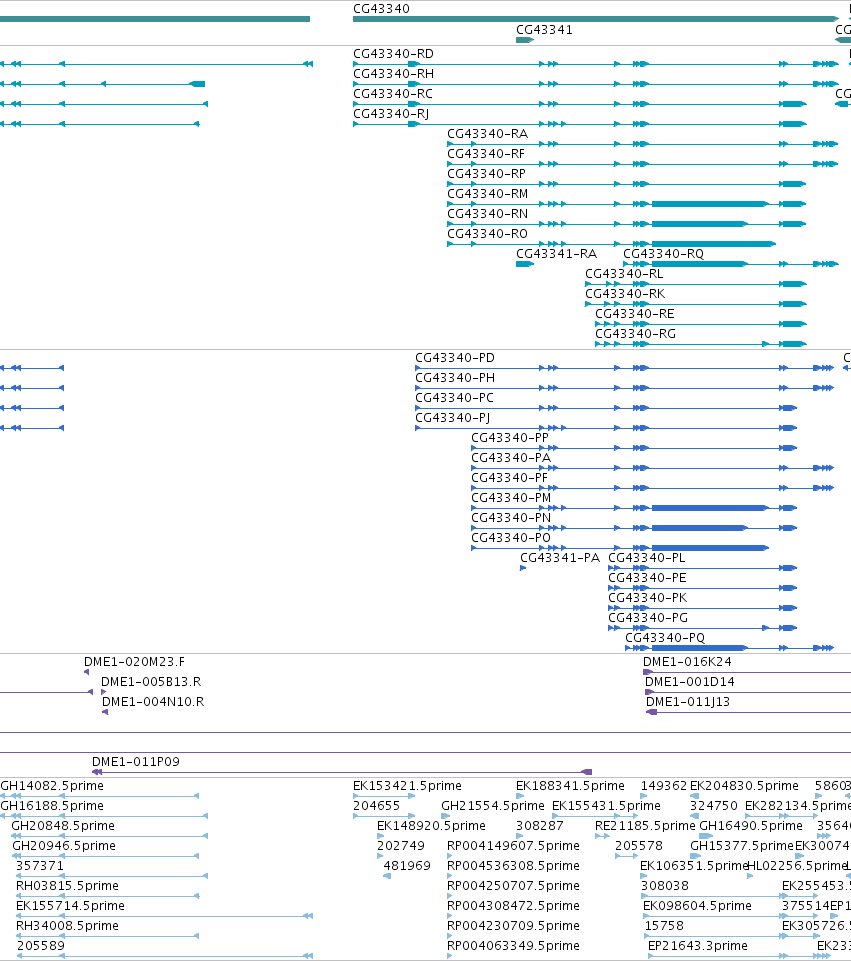Select transcript CG43340-RA
The width and height of the screenshot is (851, 961).
pyautogui.click(x=487, y=134)
